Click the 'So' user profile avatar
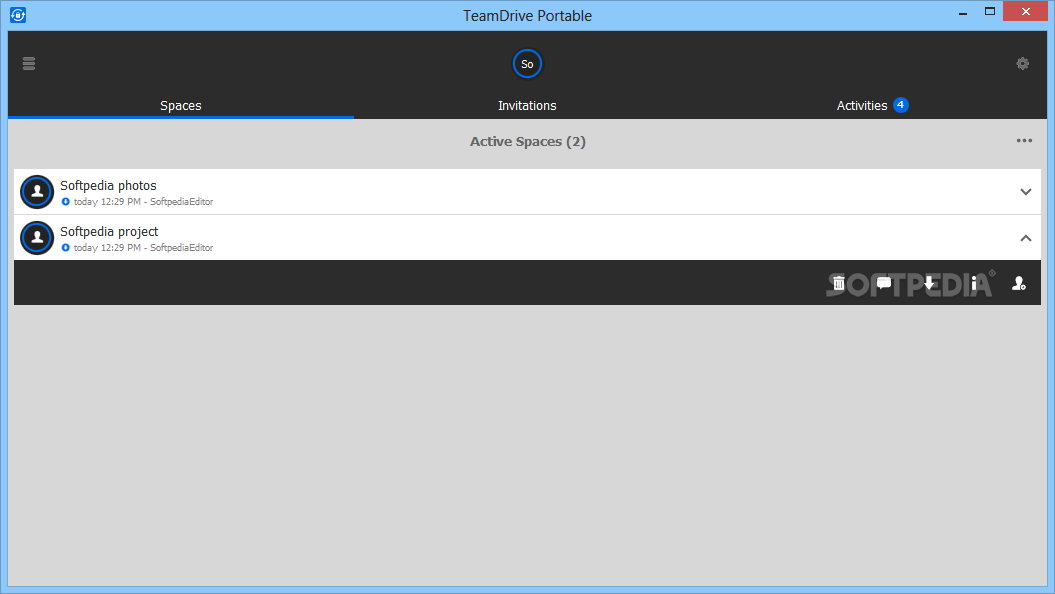The width and height of the screenshot is (1055, 594). 527,64
